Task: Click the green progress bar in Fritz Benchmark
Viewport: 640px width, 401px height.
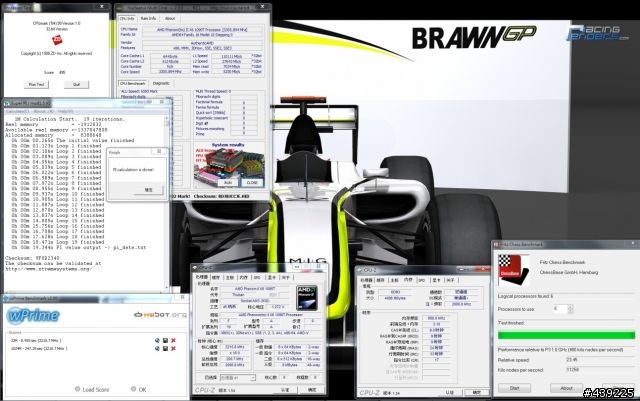Action: 567,336
